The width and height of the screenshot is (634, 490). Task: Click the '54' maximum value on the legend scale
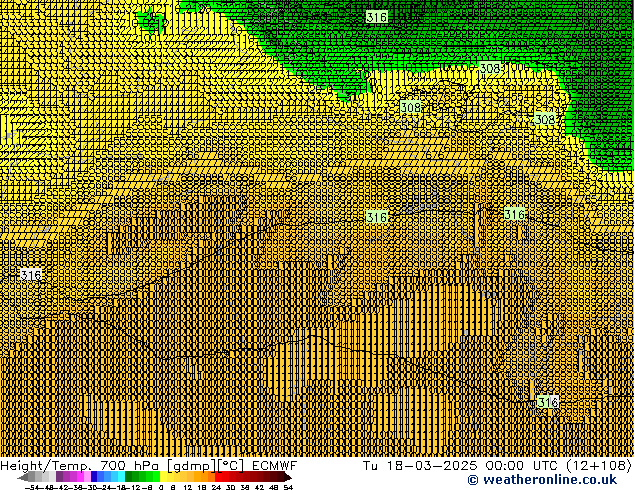pos(288,487)
